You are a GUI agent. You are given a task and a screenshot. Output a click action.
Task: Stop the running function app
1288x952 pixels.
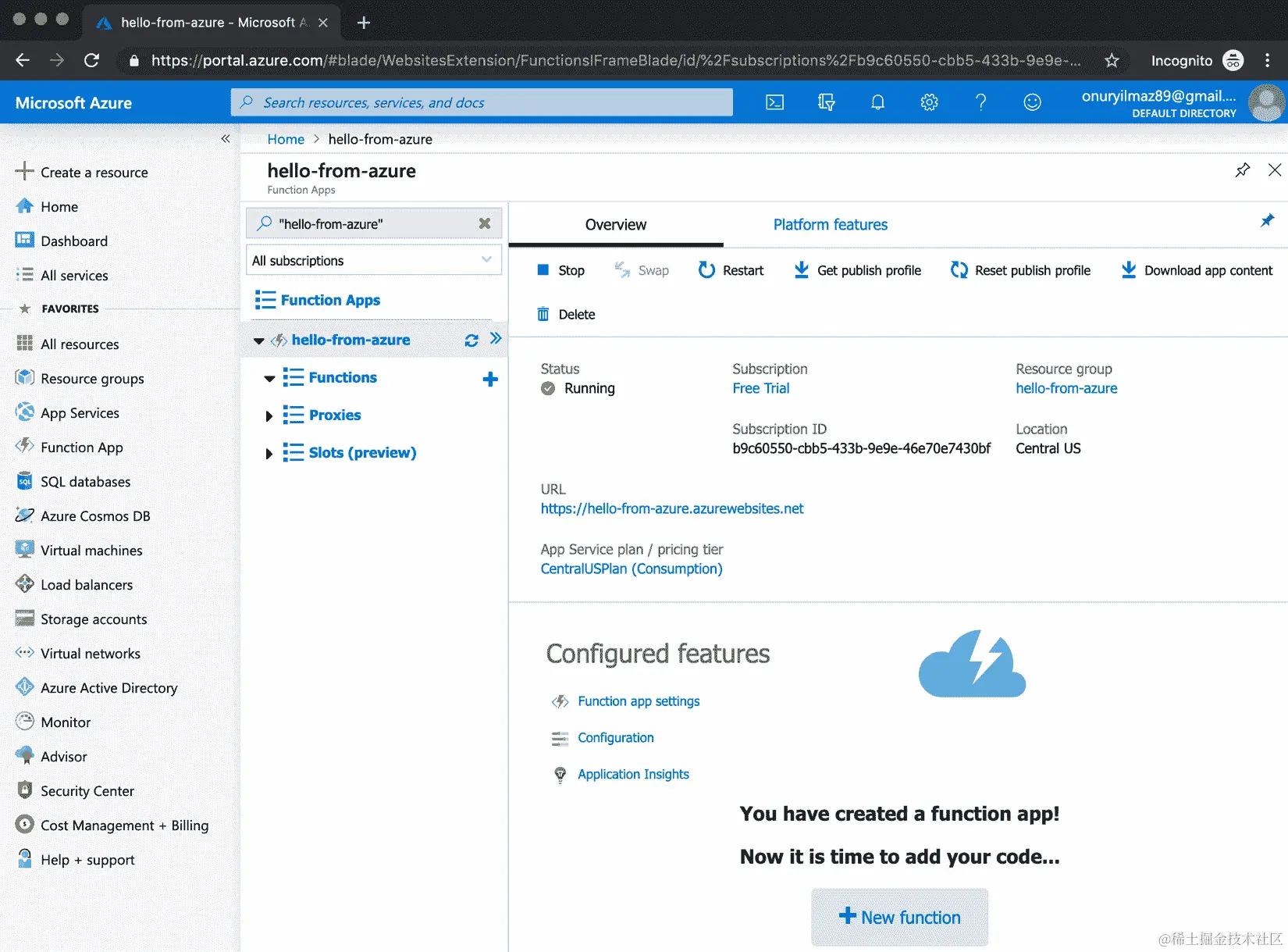[x=560, y=270]
